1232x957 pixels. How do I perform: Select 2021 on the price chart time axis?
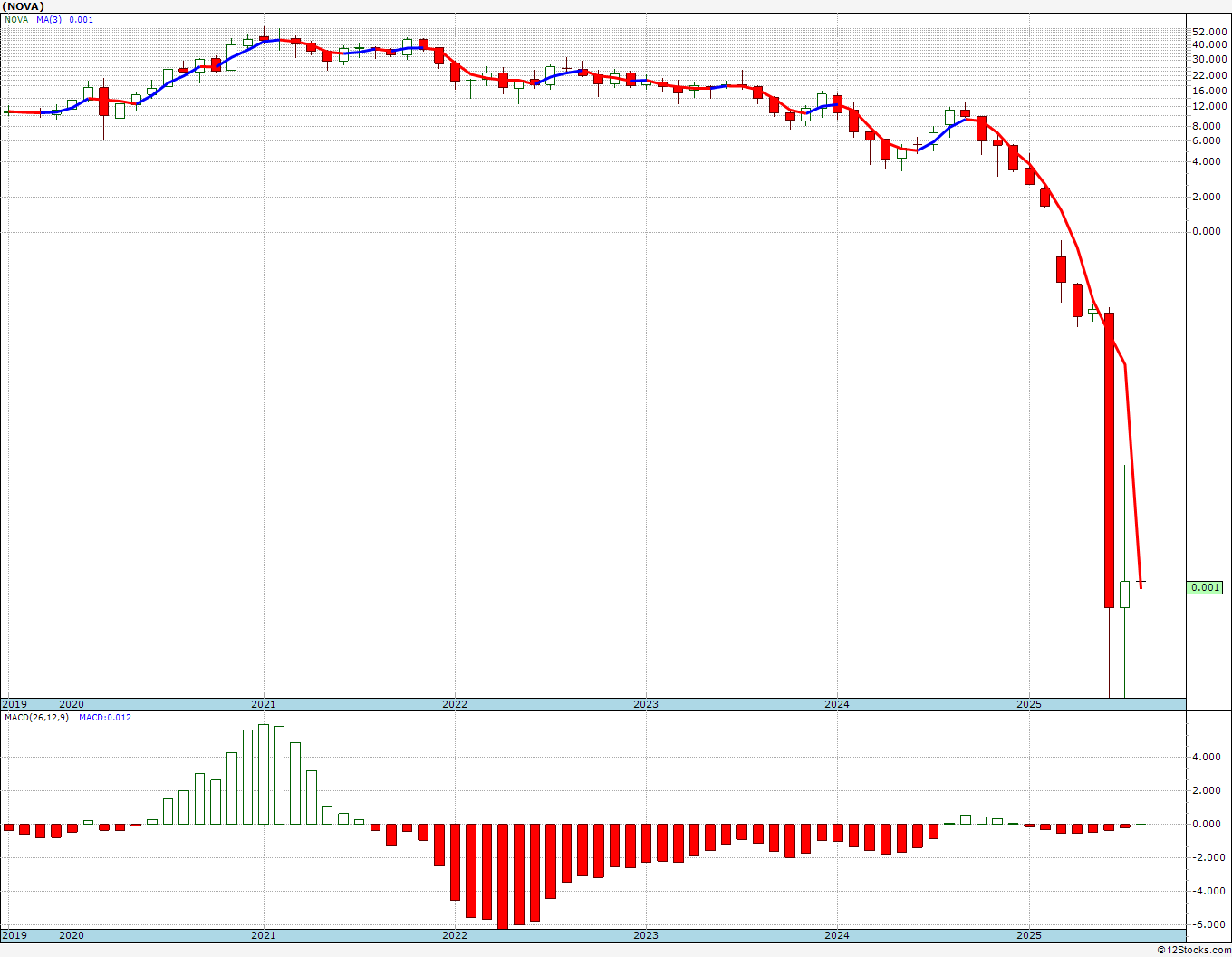tap(264, 704)
